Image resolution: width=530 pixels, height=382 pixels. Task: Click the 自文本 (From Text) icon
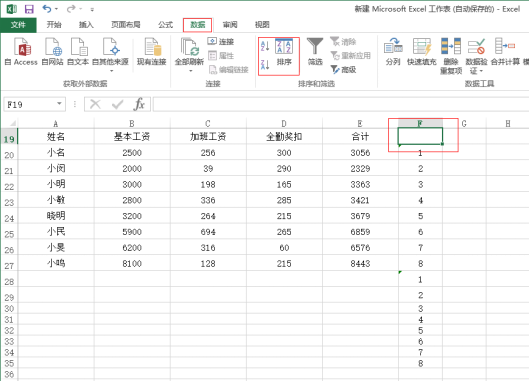click(x=78, y=52)
